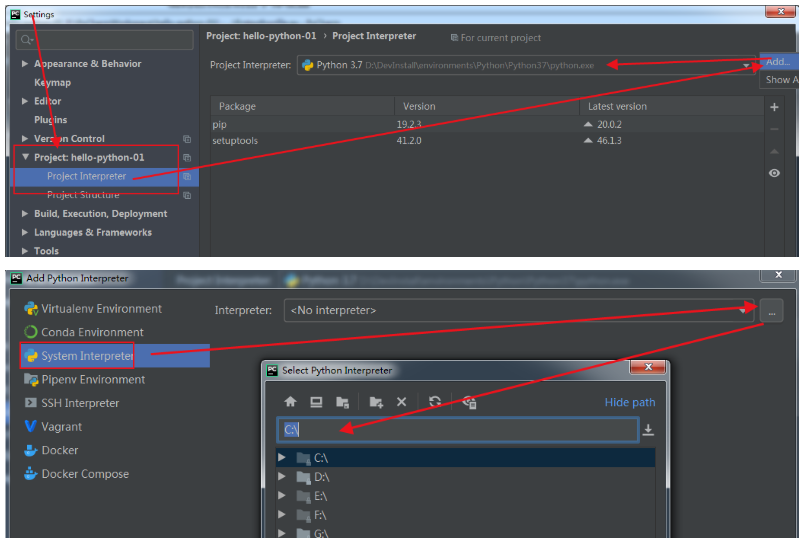
Task: Open the Project Interpreter dropdown
Action: 745,65
